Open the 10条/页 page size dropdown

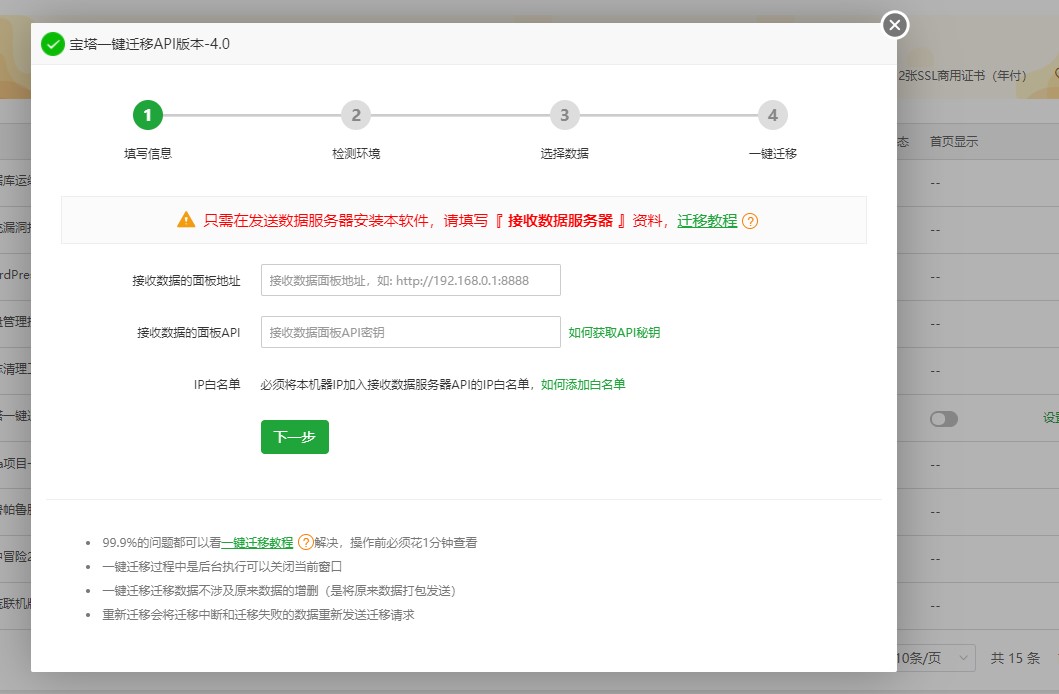tap(934, 658)
